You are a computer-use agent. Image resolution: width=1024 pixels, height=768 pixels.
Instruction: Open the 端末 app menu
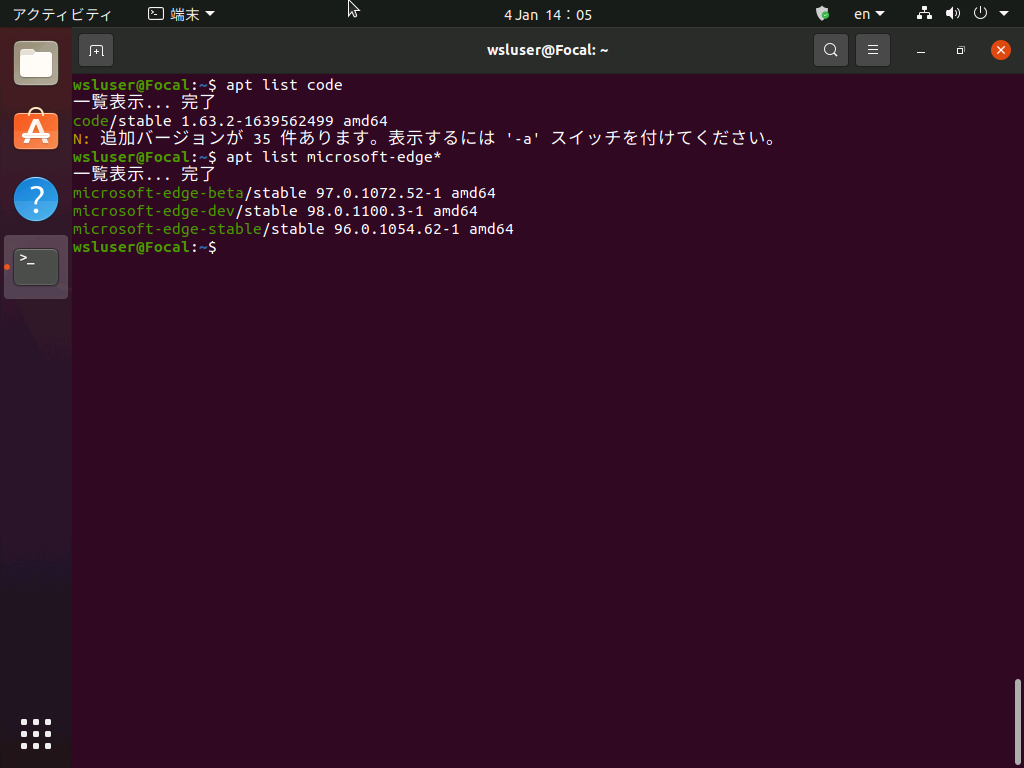click(x=182, y=14)
